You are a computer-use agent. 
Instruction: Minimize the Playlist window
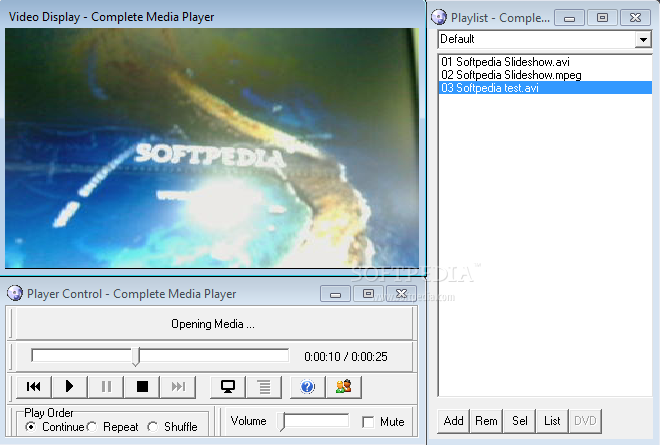coord(570,18)
